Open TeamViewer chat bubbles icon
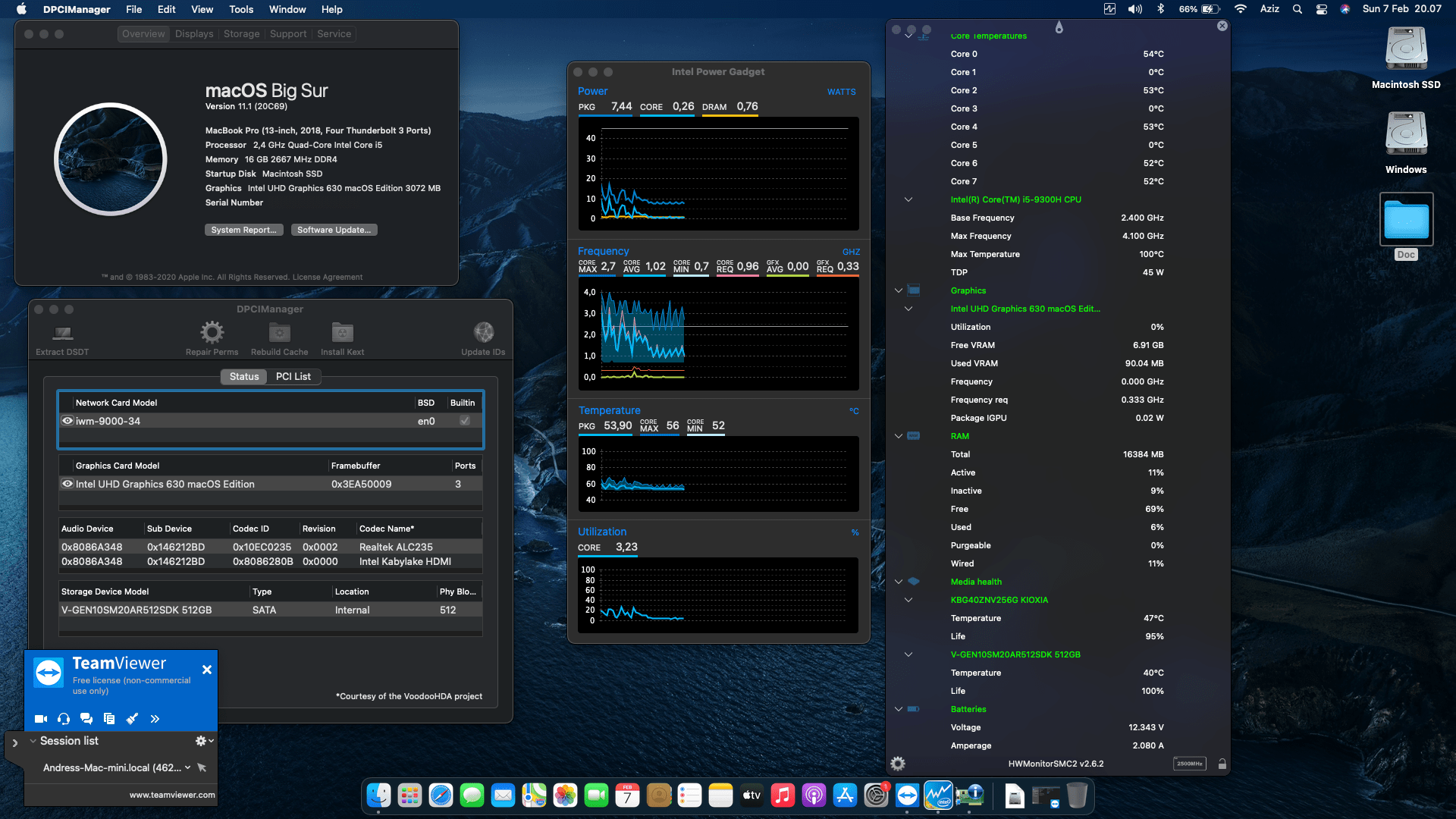 [86, 718]
